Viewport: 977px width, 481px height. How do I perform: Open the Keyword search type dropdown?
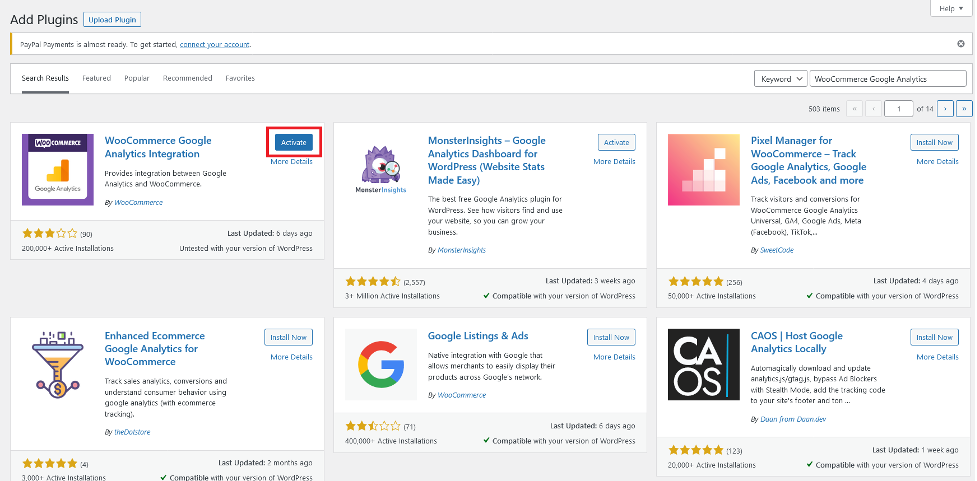(x=780, y=79)
